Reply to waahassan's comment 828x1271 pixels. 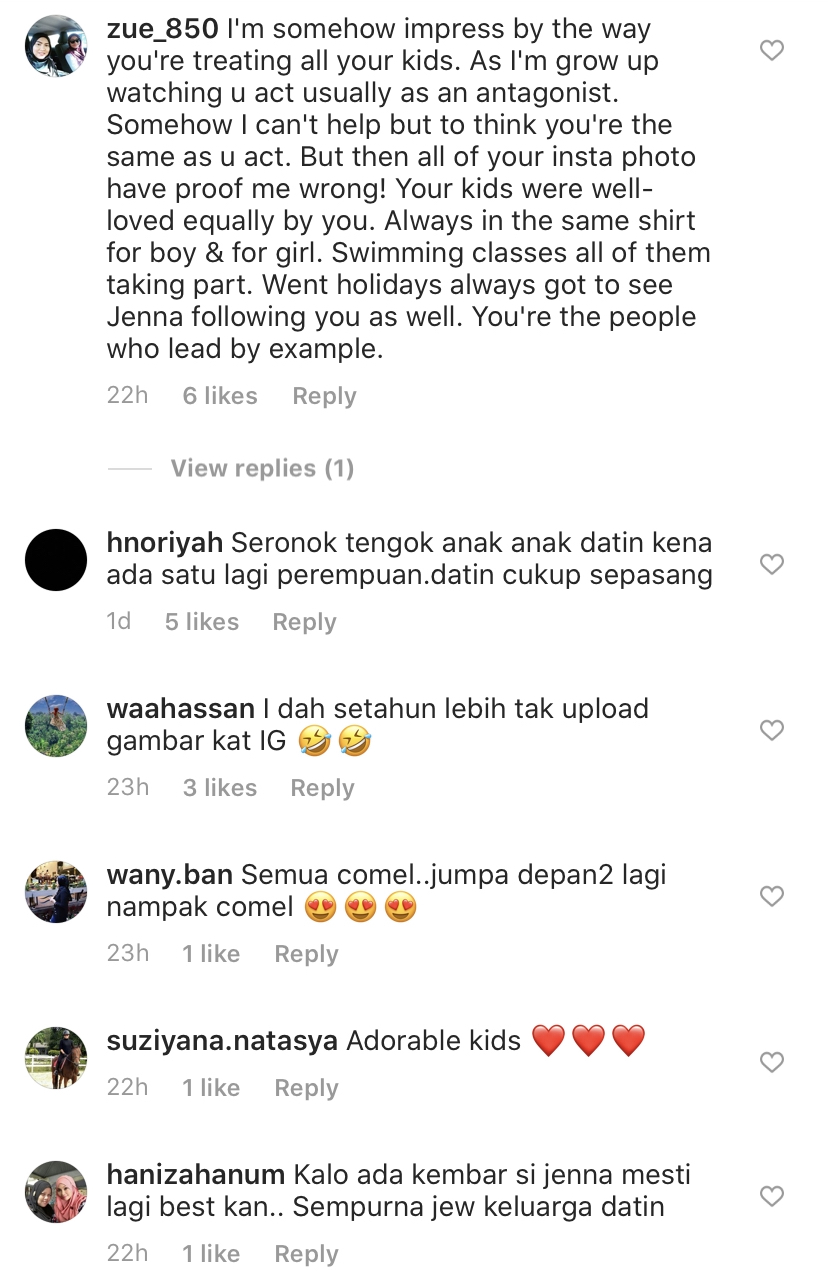point(322,788)
